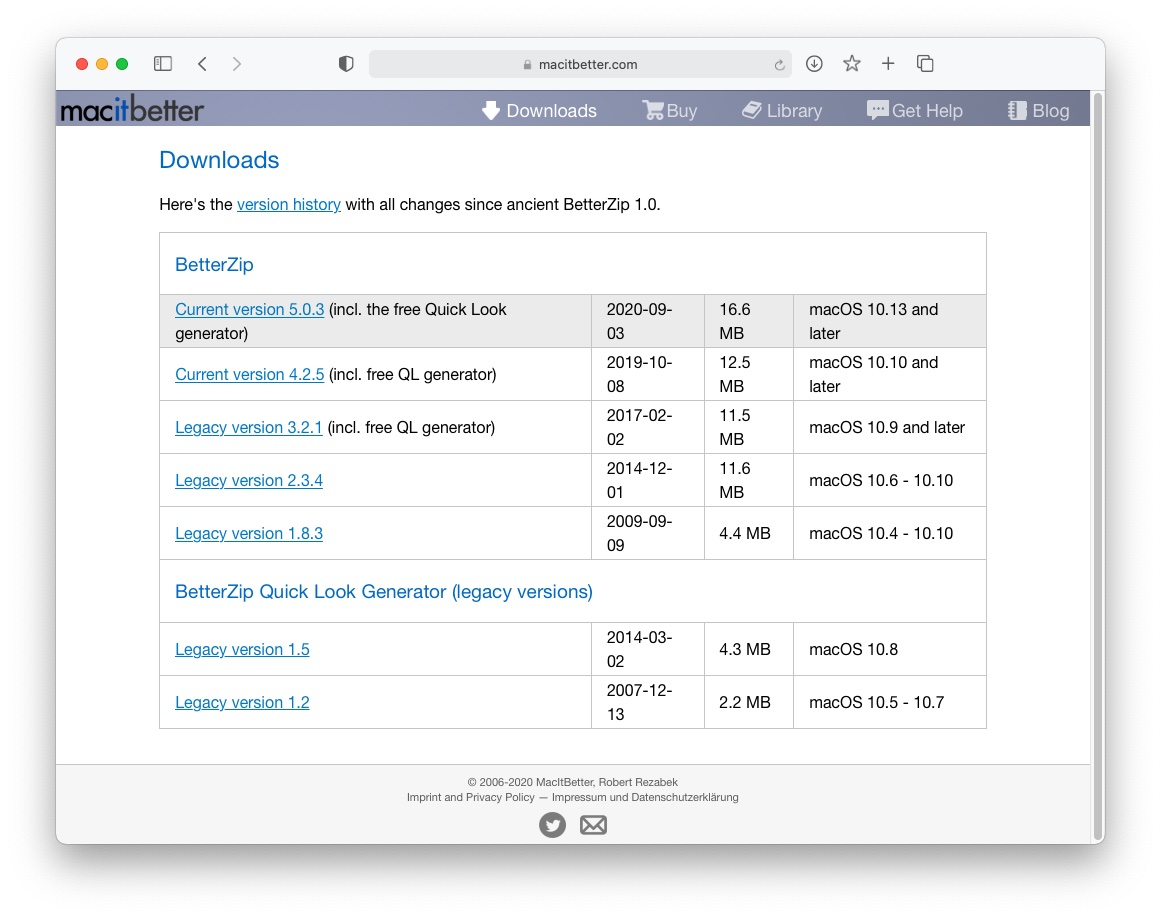1161x918 pixels.
Task: Bookmark page using the star icon
Action: [x=851, y=64]
